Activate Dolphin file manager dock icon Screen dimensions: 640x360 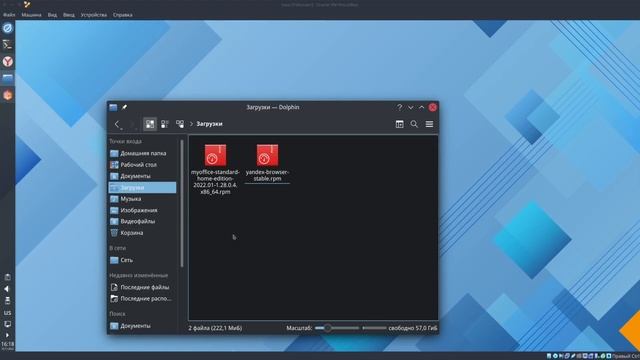8,78
